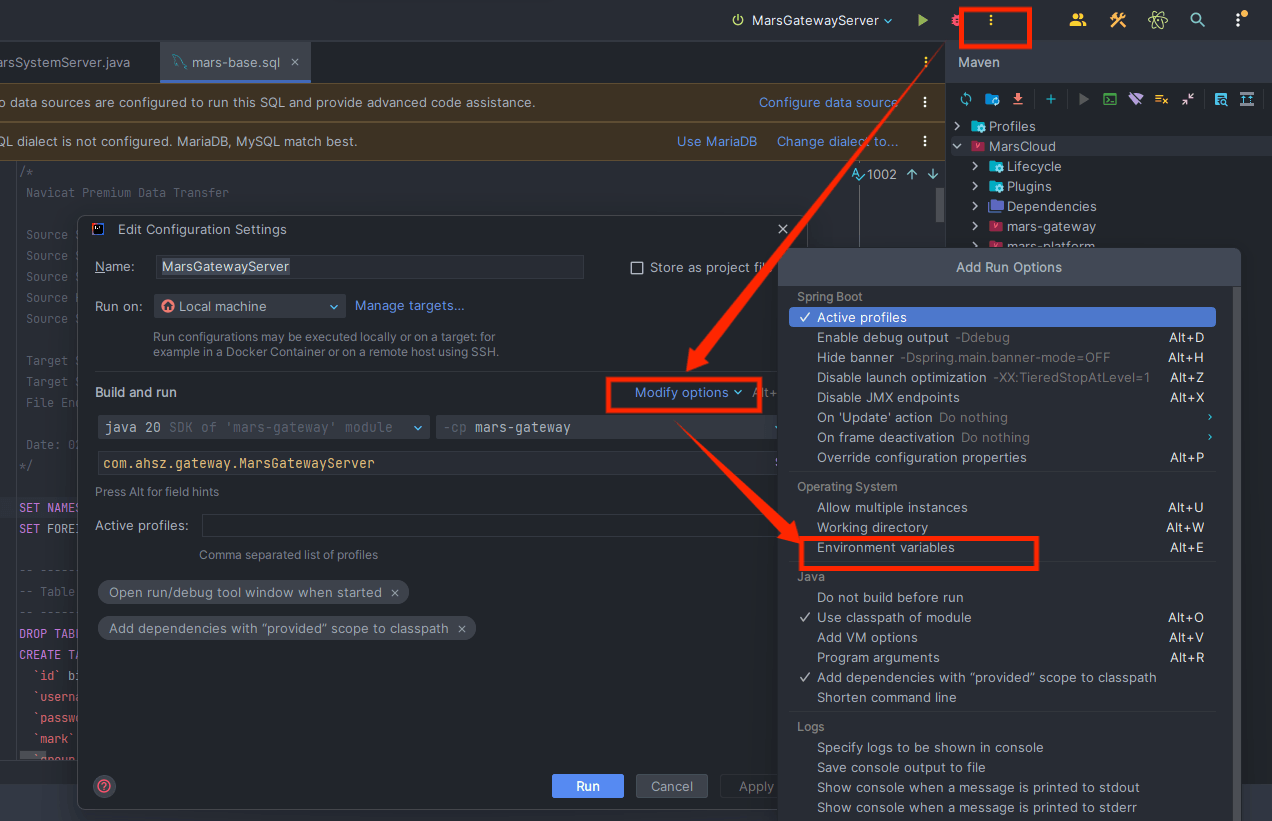Open options menu on data source notification bar
Viewport: 1272px width, 821px height.
coord(926,102)
